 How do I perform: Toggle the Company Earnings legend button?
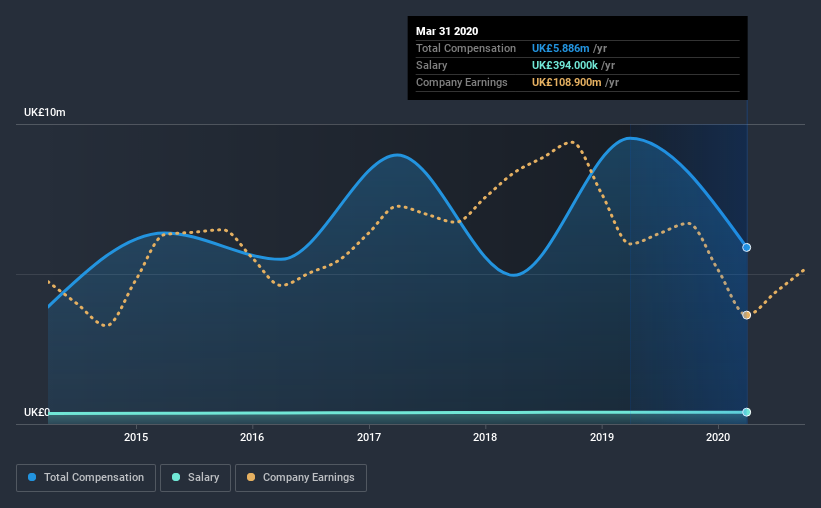(x=301, y=478)
